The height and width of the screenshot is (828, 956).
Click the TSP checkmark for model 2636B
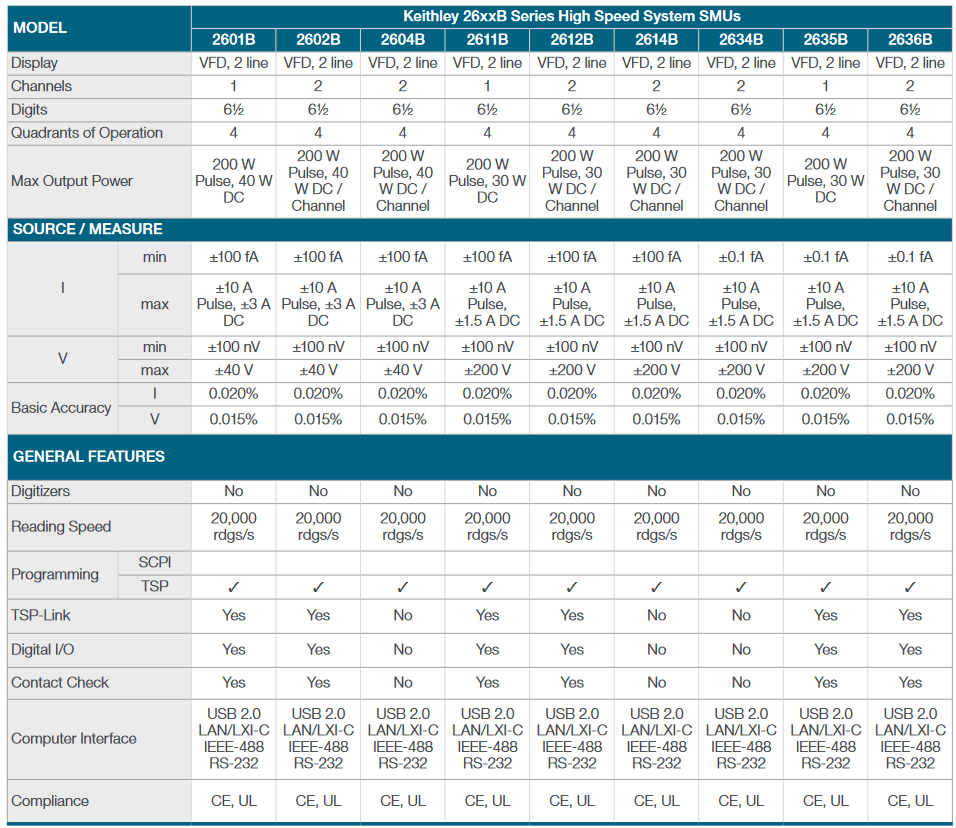pyautogui.click(x=910, y=587)
